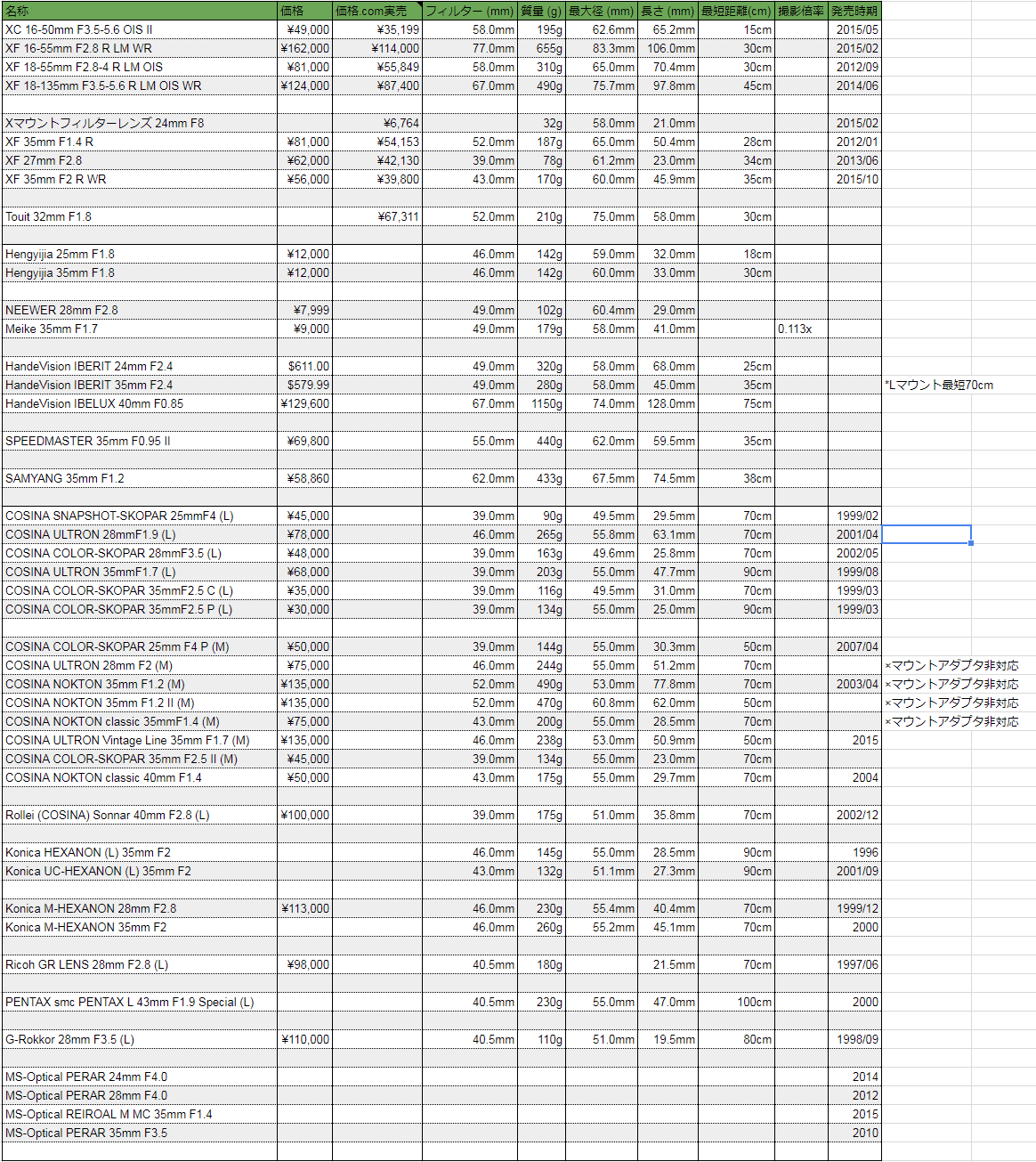Click the 'SPEEDMASTER 35mm F0.95 II' cell
The image size is (1036, 1162).
[x=140, y=441]
